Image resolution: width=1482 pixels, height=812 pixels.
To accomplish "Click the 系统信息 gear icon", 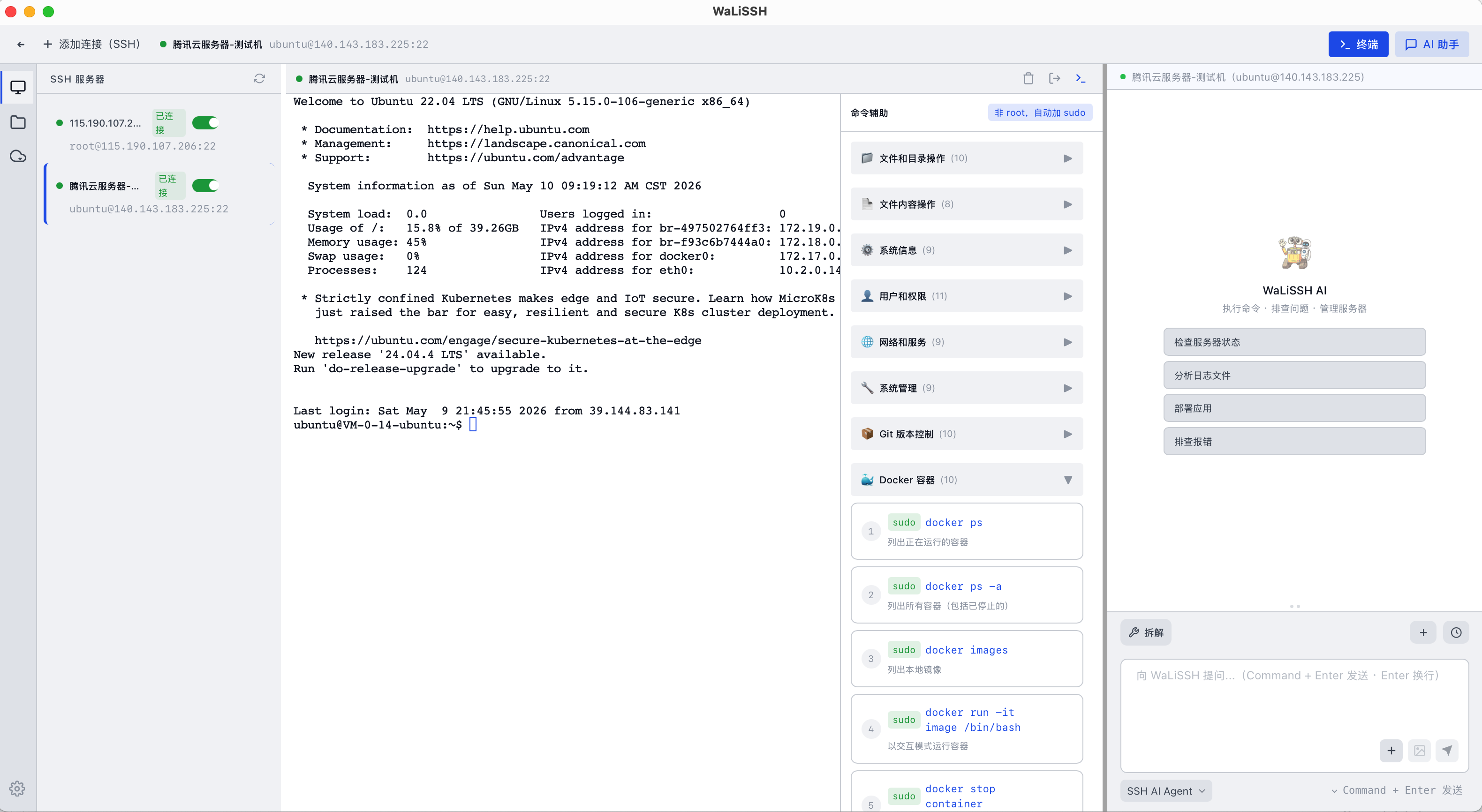I will point(867,250).
